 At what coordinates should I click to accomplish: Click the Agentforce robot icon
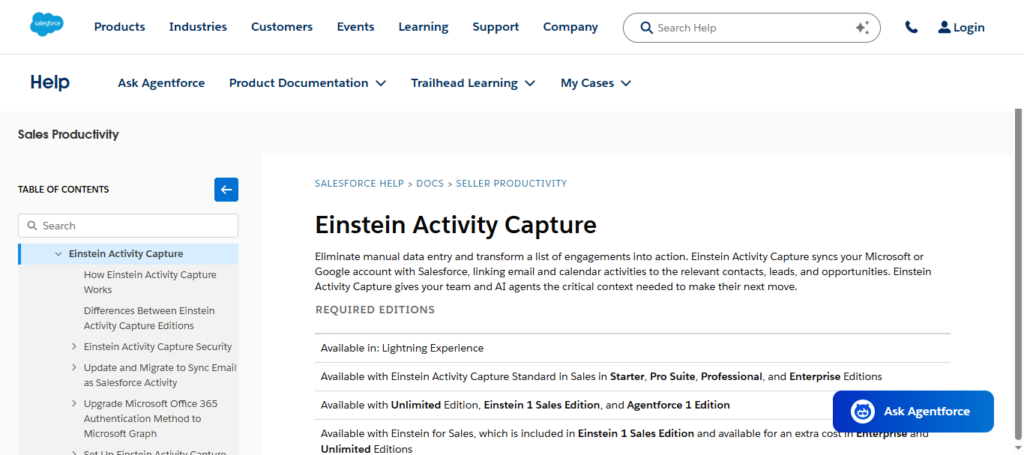862,411
